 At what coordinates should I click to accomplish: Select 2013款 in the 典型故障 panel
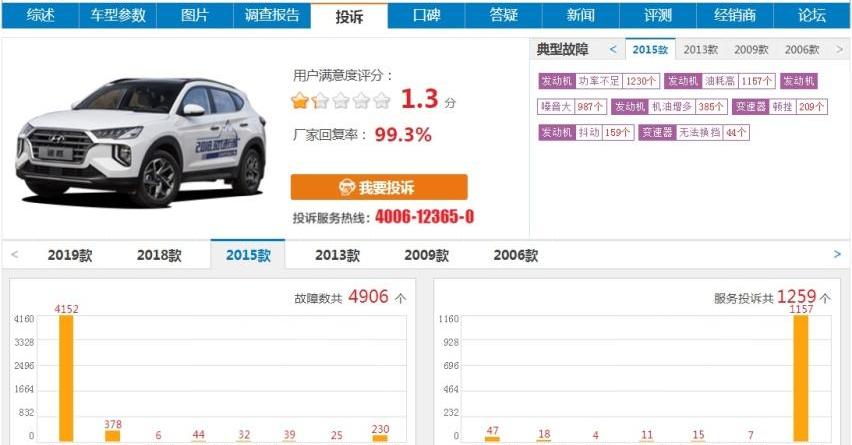(x=701, y=49)
